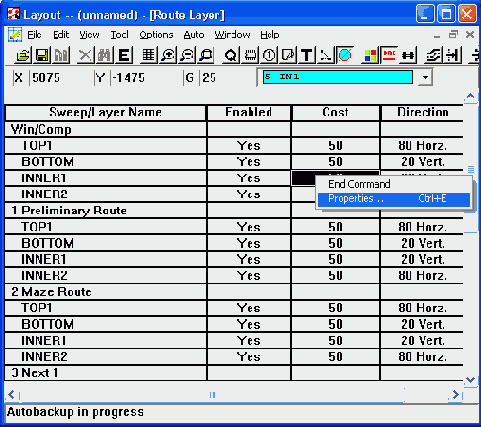Click the horizontal scrollbar right arrow
This screenshot has height=427, width=481.
tap(456, 395)
